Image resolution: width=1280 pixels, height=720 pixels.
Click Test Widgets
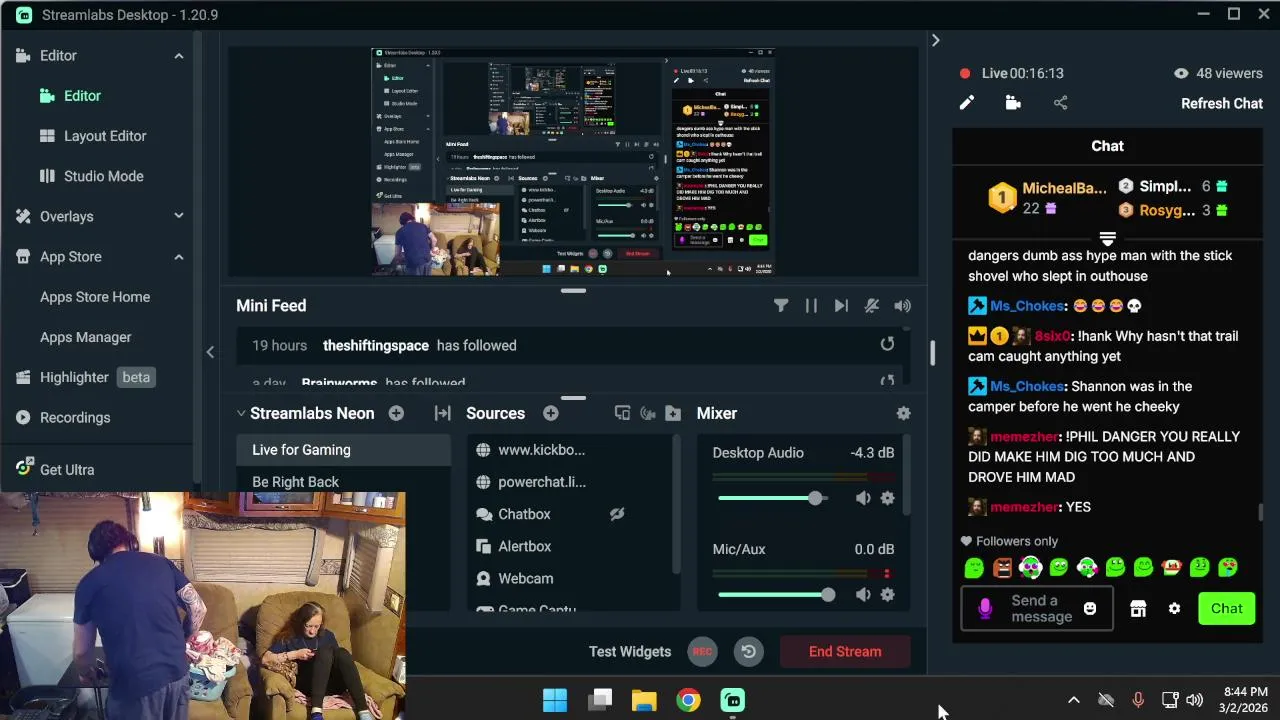(x=630, y=651)
